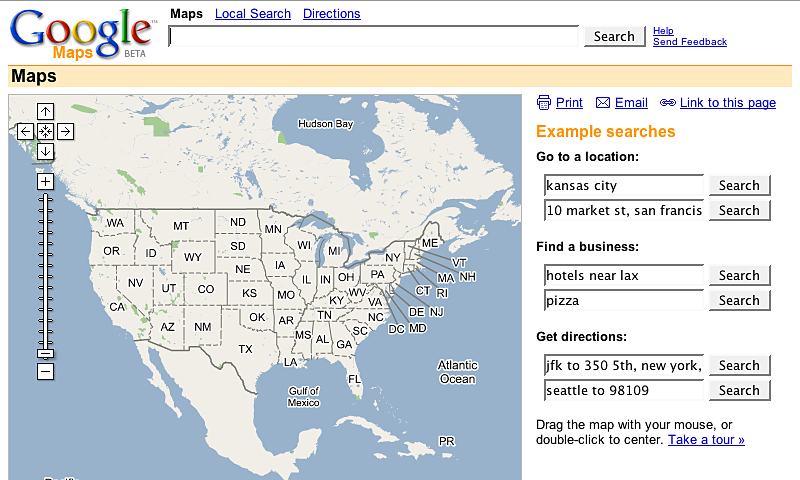This screenshot has width=800, height=480.
Task: Click the pizza input field
Action: click(x=624, y=300)
